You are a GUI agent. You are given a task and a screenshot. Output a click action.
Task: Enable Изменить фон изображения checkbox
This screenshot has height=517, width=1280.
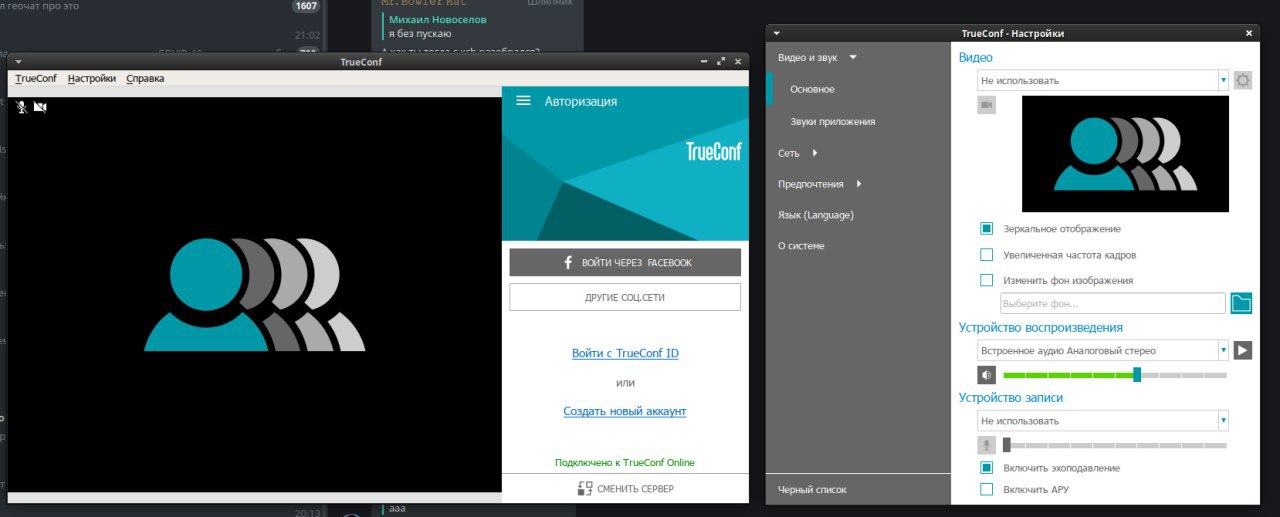tap(986, 281)
